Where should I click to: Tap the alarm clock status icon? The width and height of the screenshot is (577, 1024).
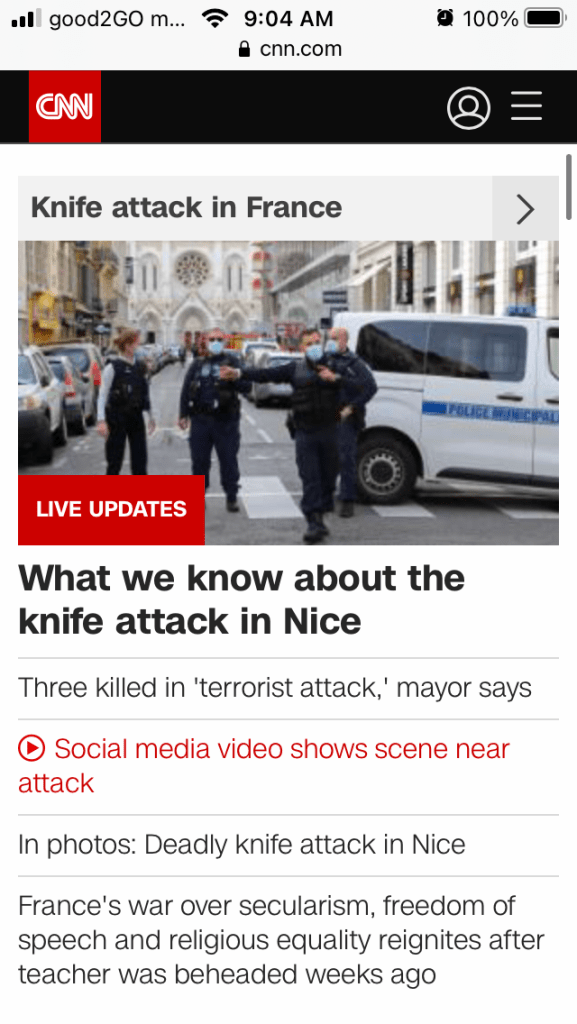click(x=444, y=18)
